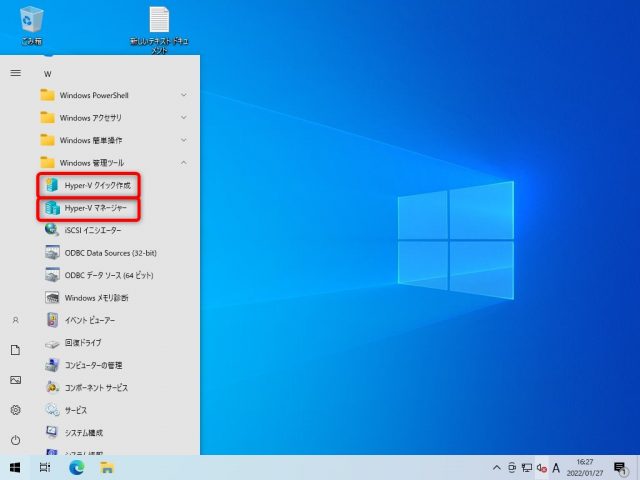Click the Start menu hamburger button
This screenshot has height=480, width=640.
(15, 73)
